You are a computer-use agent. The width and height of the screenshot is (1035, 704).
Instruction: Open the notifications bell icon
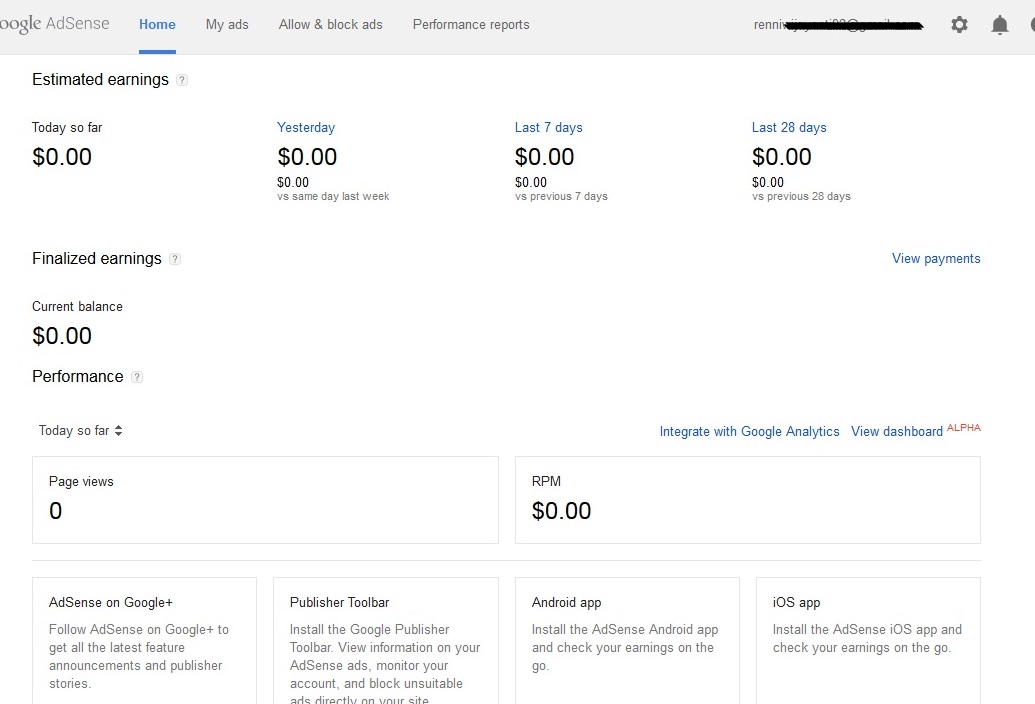(x=999, y=25)
